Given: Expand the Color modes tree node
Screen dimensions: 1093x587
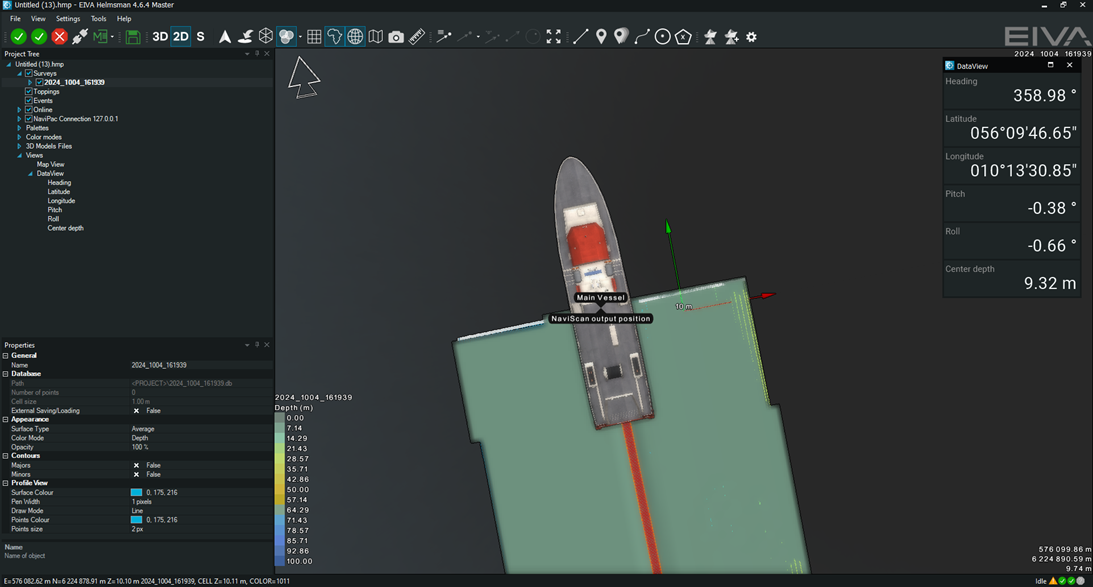Looking at the screenshot, I should (x=20, y=137).
